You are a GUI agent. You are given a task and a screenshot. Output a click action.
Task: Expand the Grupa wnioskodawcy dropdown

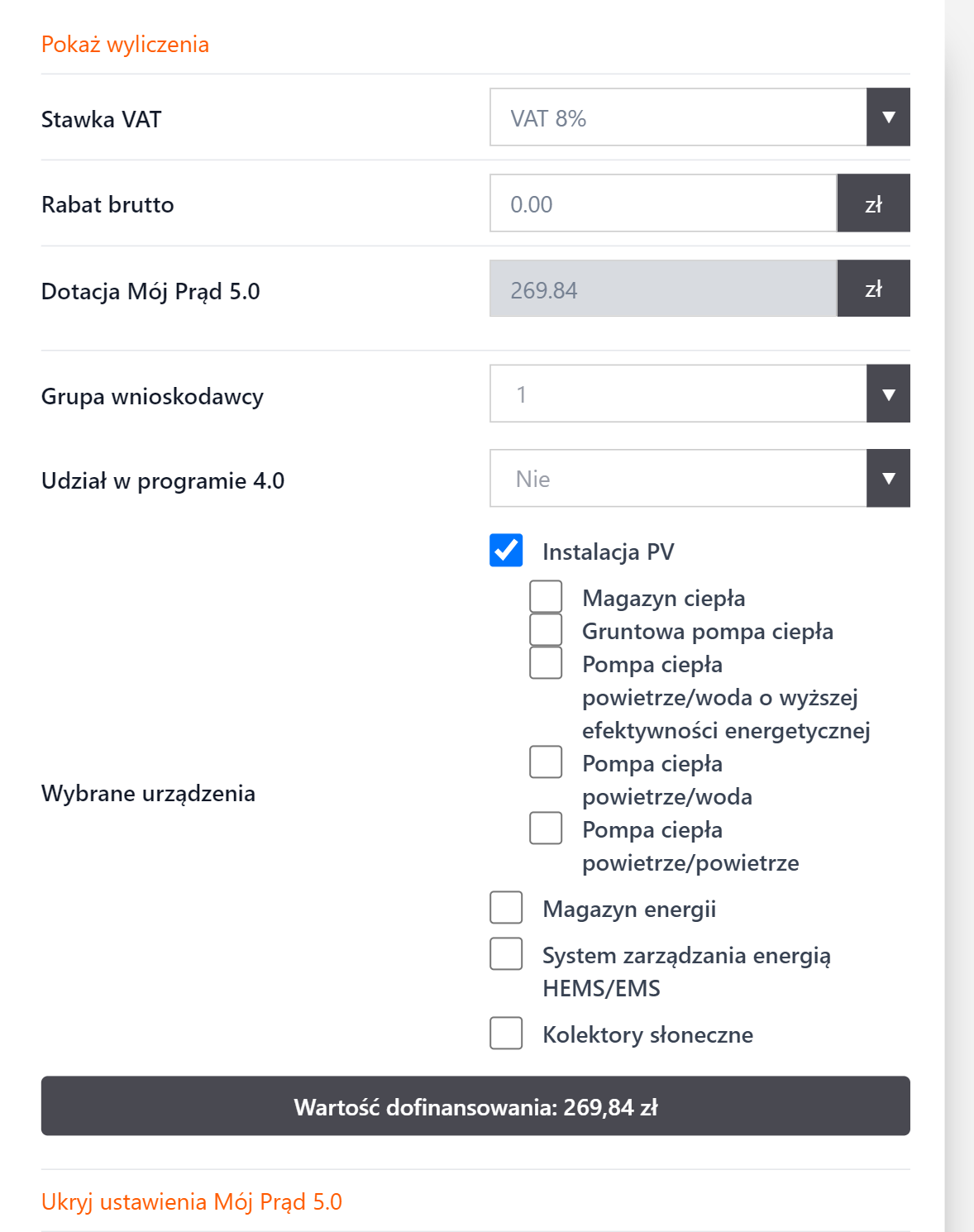888,394
